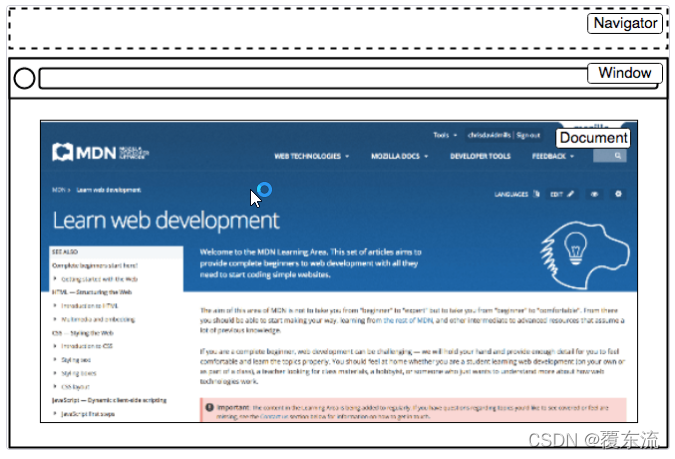Image resolution: width=675 pixels, height=459 pixels.
Task: Click the round button left of the address bar
Action: point(24,78)
